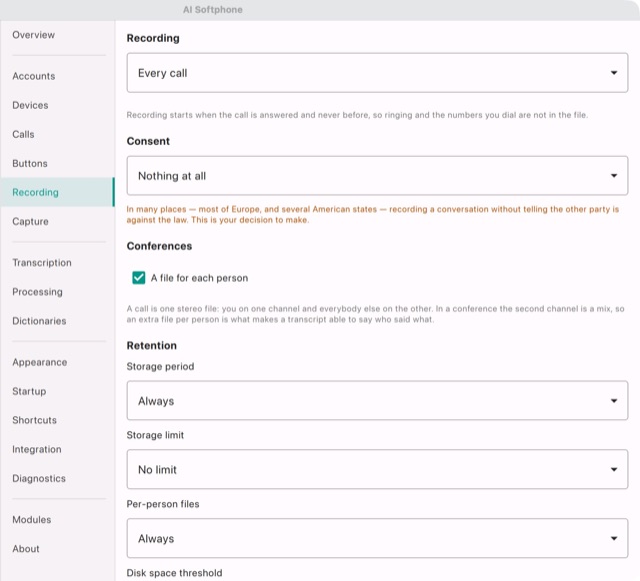
Task: Open the Buttons settings section
Action: (x=58, y=163)
